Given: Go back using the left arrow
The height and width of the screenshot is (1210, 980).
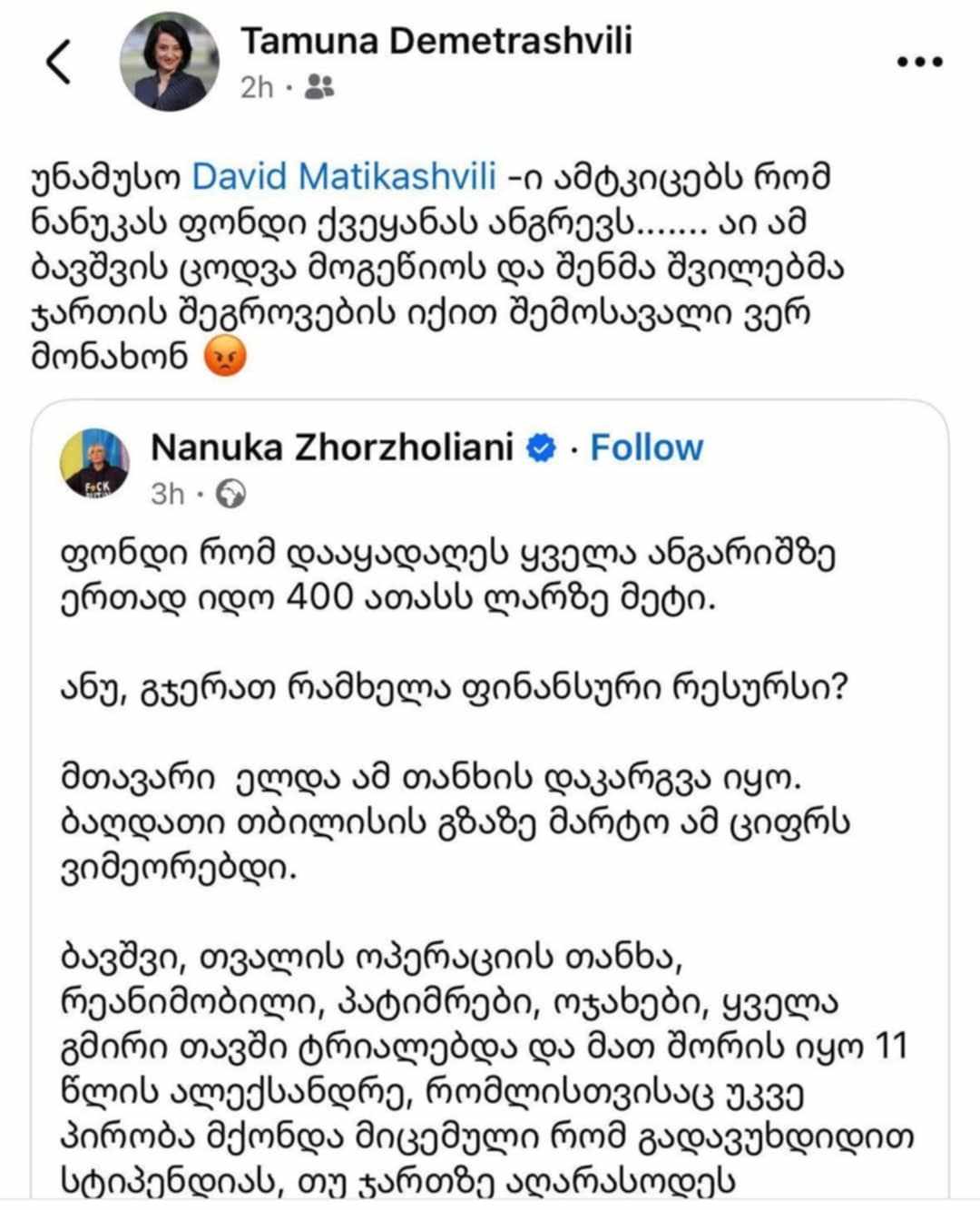Looking at the screenshot, I should click(x=58, y=63).
